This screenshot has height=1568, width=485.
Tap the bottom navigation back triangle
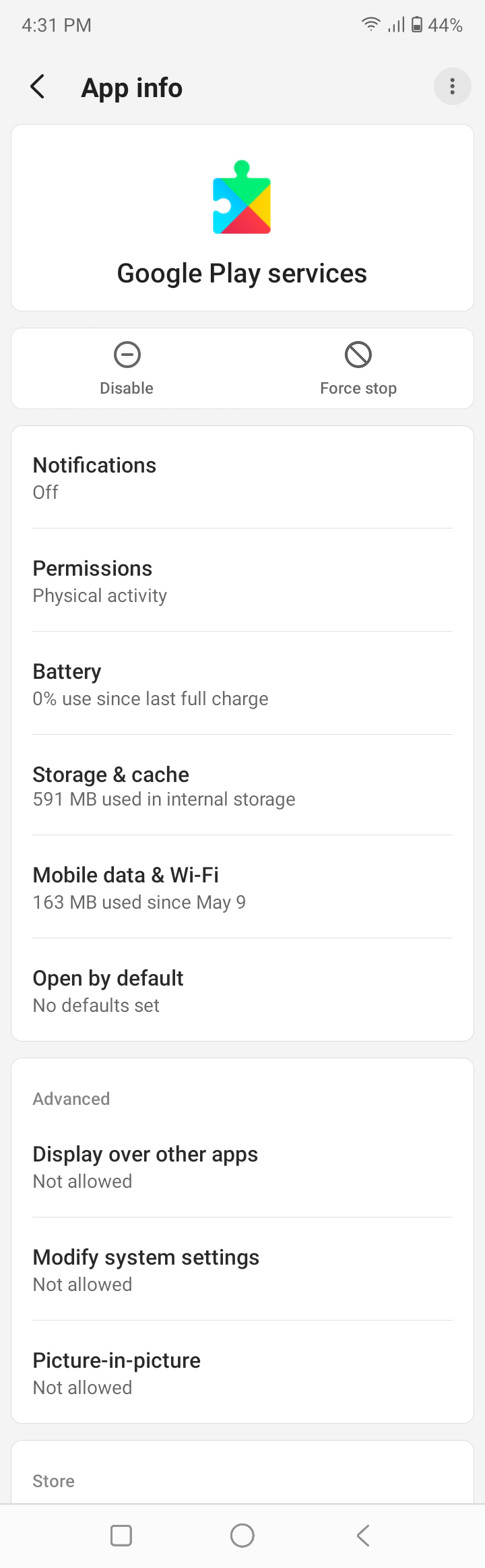click(363, 1536)
